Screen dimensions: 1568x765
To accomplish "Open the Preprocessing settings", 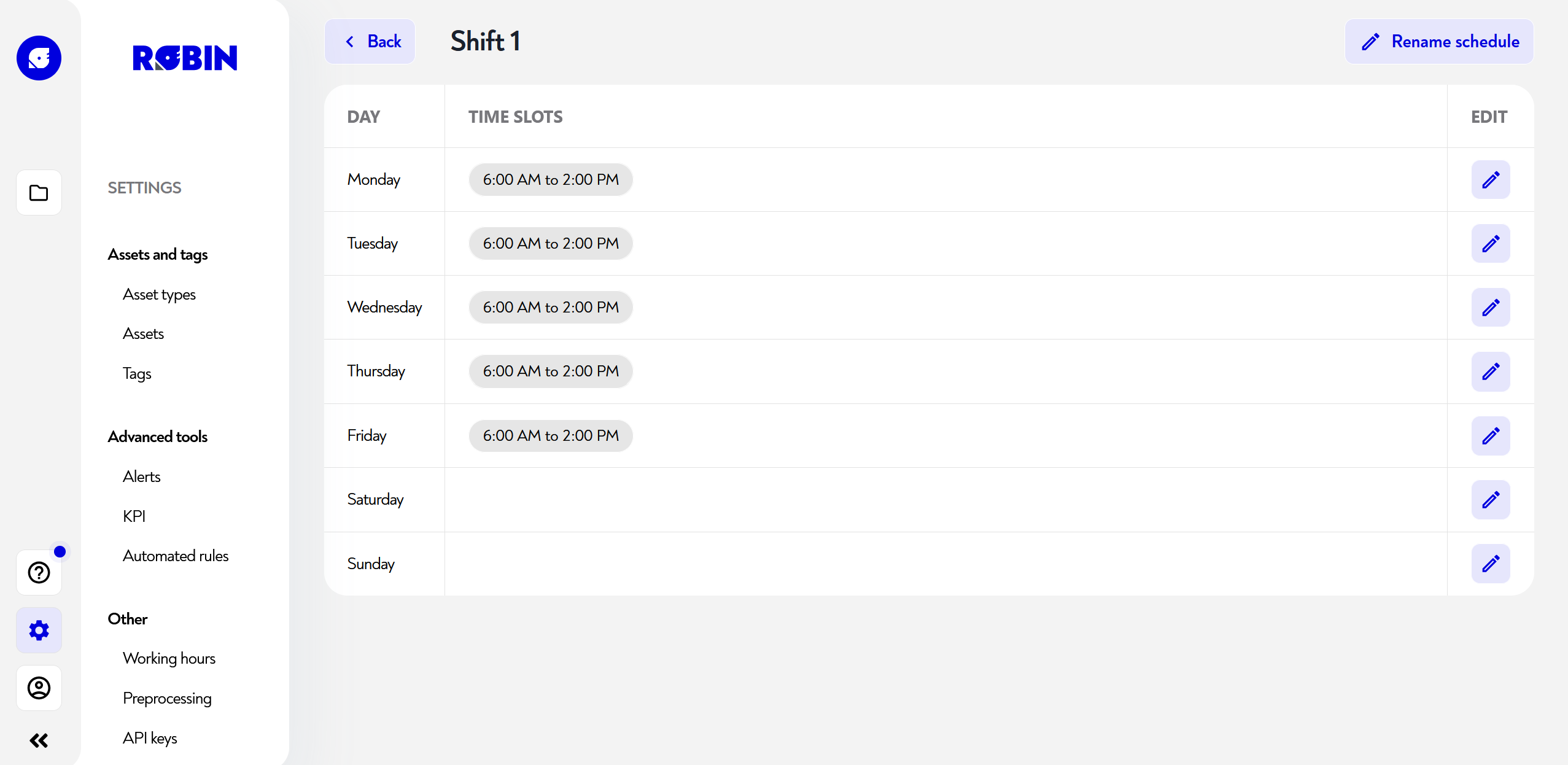I will pos(167,698).
